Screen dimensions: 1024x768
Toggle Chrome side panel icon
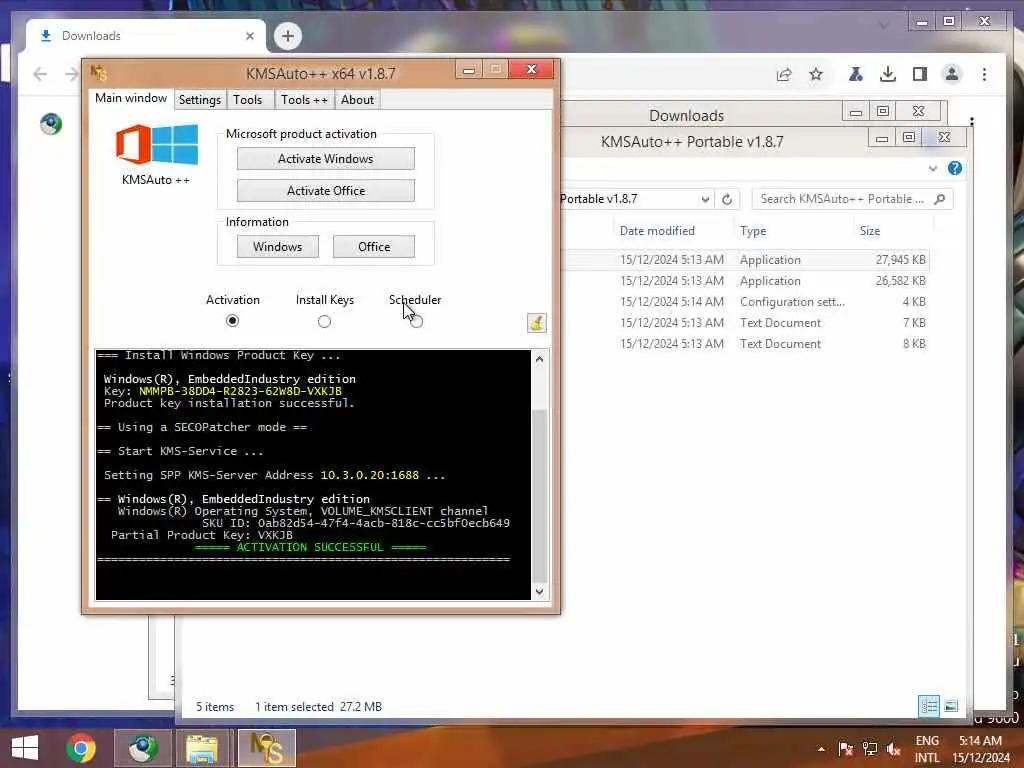(x=920, y=74)
